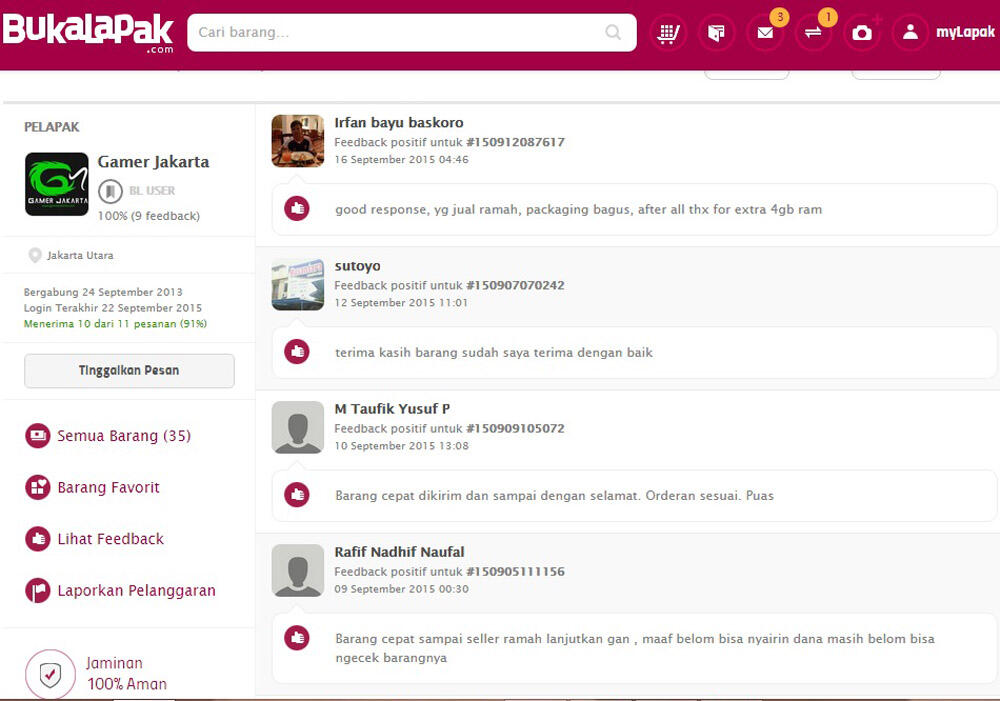Click the Jaminan shield check icon
The width and height of the screenshot is (1000, 701).
coord(50,674)
